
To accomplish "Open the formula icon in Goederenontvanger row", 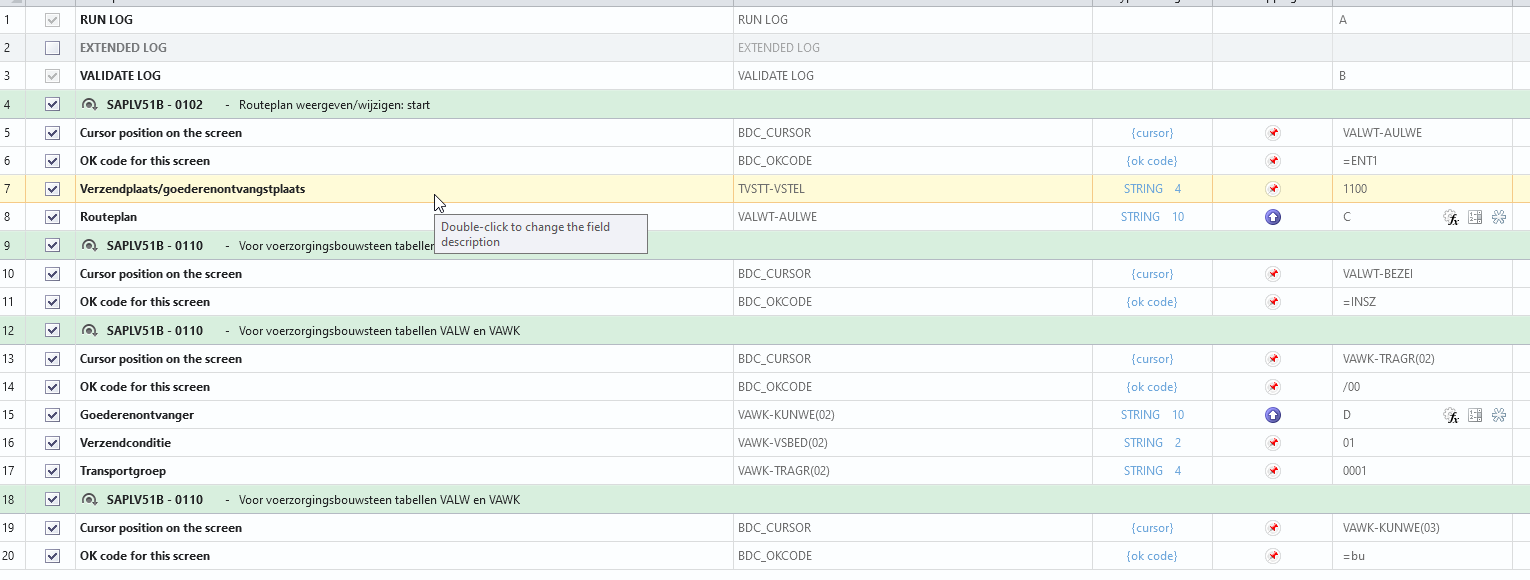I will [1450, 415].
